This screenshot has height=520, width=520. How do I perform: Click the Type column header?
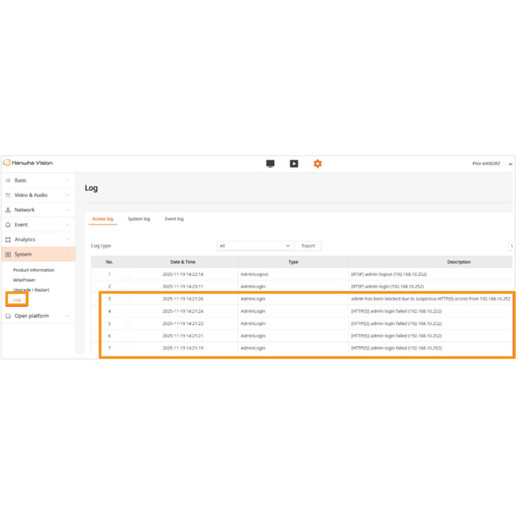tap(293, 262)
